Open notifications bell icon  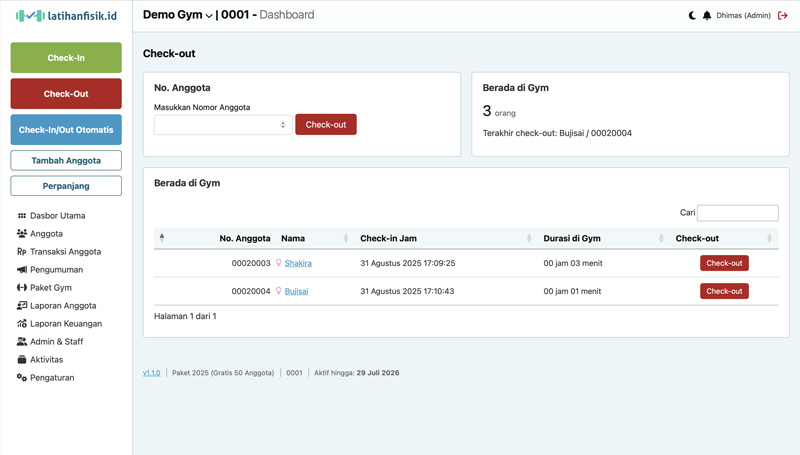click(x=707, y=16)
